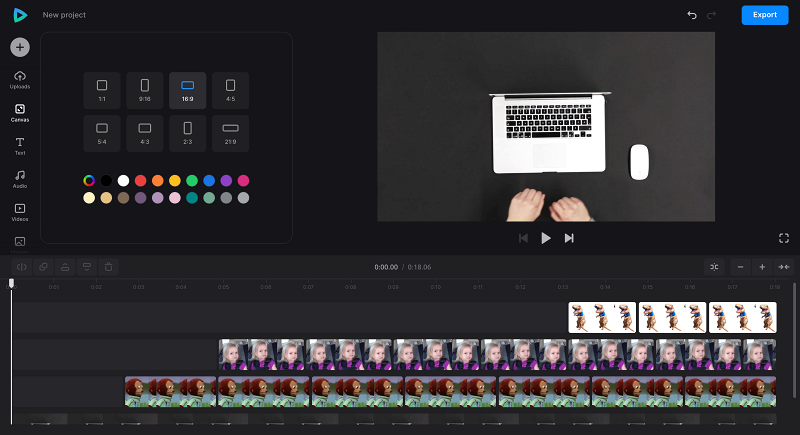Skip to the beginning of video

(x=523, y=238)
